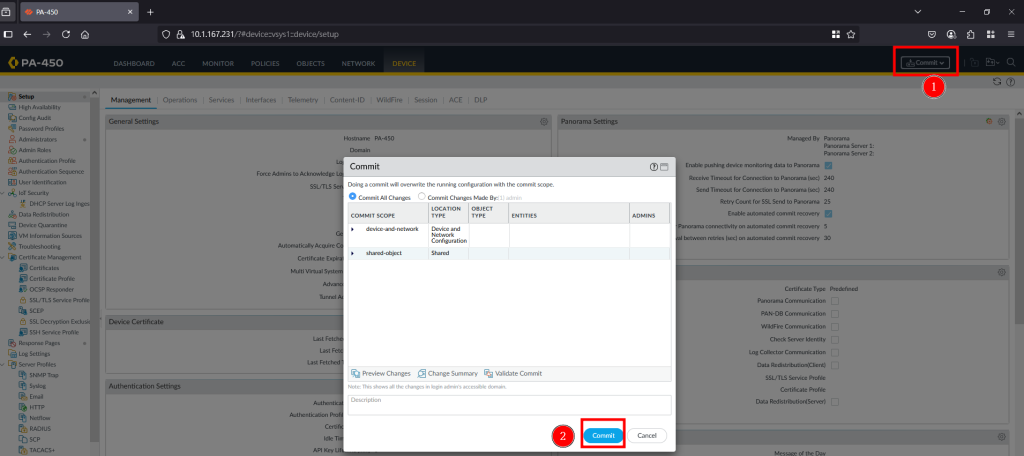Click the Preview Changes icon link
1024x456 pixels.
pos(381,374)
